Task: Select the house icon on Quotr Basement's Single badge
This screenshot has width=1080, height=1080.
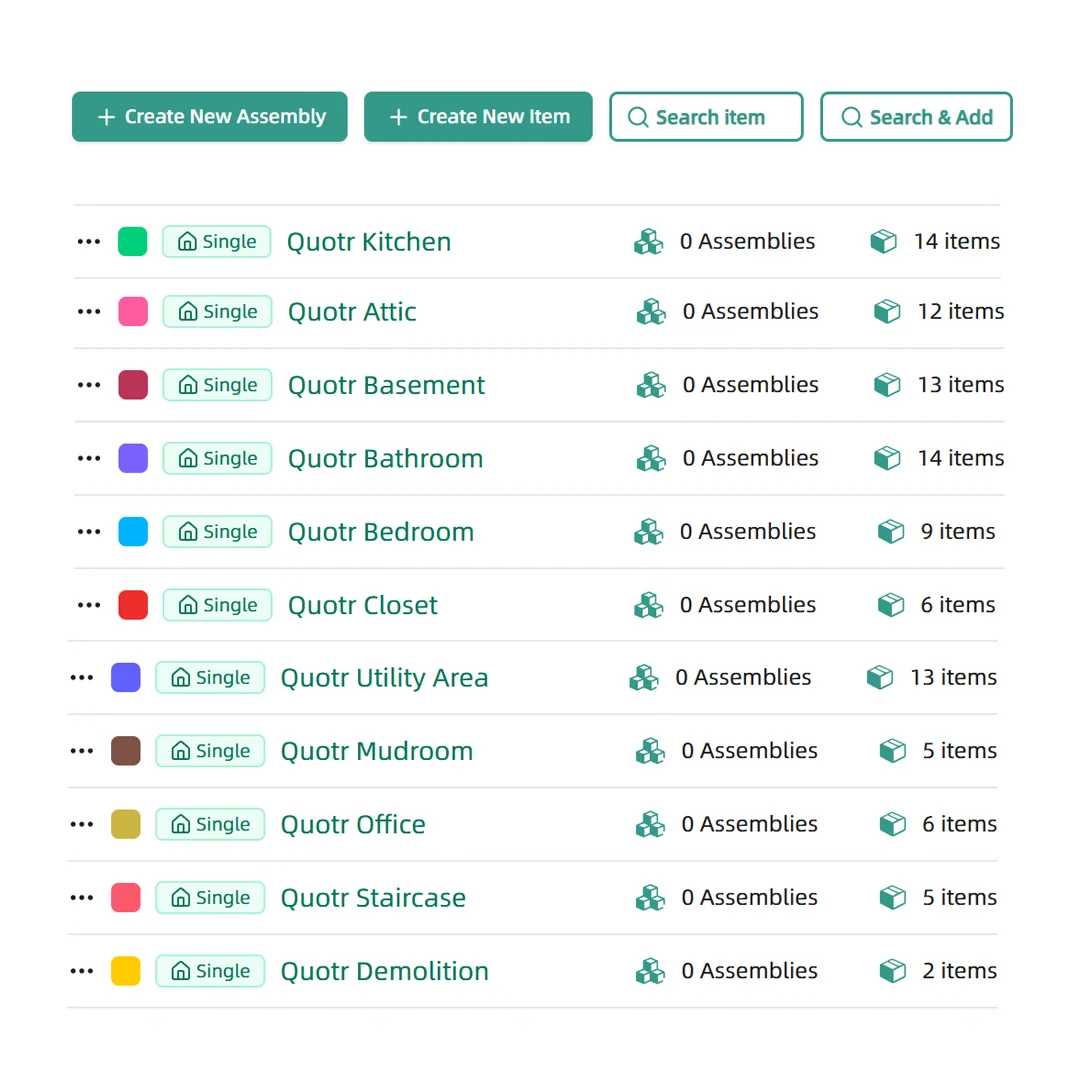Action: coord(189,385)
